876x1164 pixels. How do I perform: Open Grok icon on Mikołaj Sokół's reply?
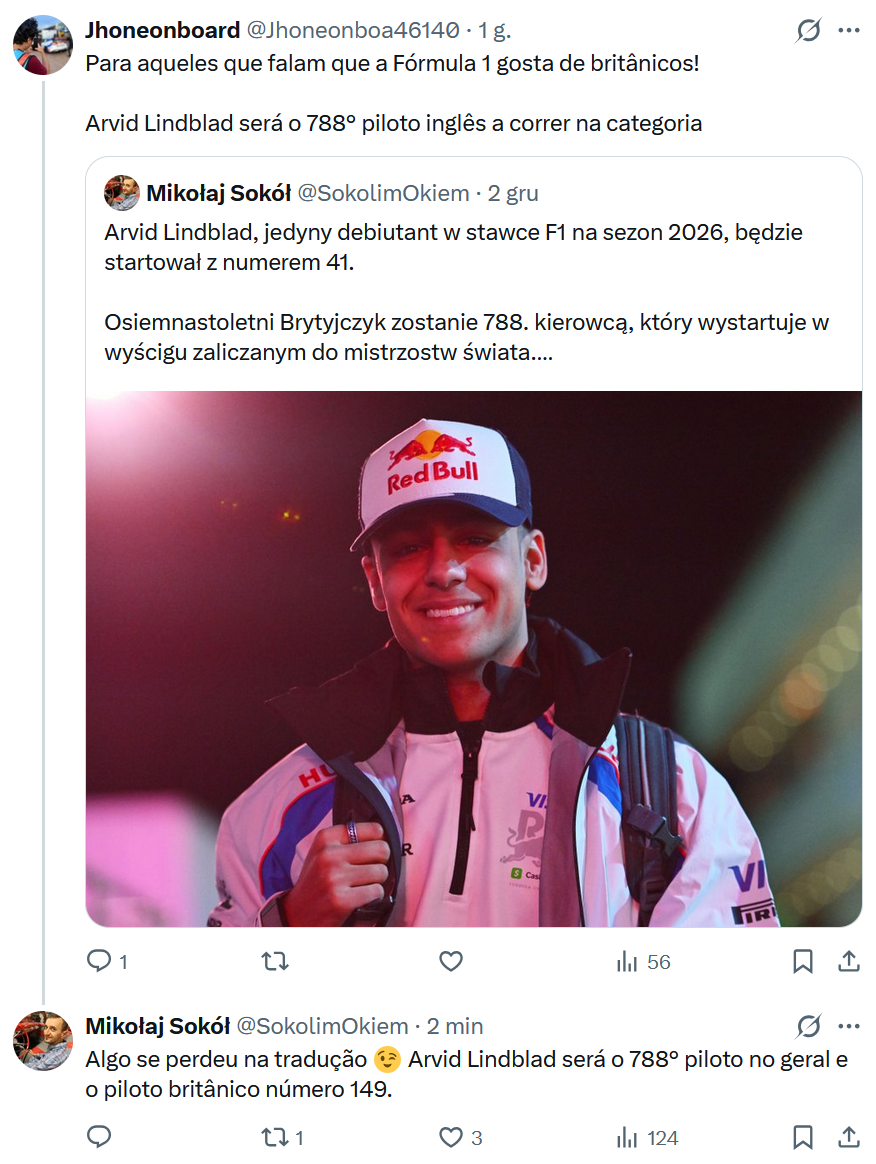click(808, 1026)
